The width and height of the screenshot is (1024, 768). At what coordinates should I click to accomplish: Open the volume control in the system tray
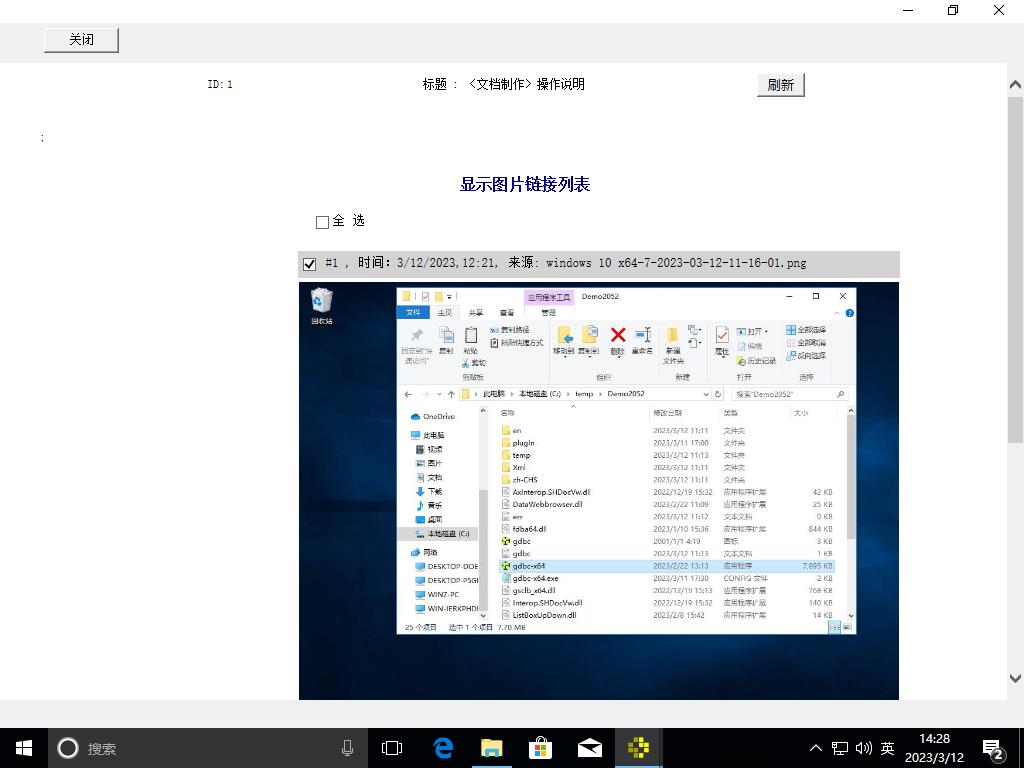[864, 748]
